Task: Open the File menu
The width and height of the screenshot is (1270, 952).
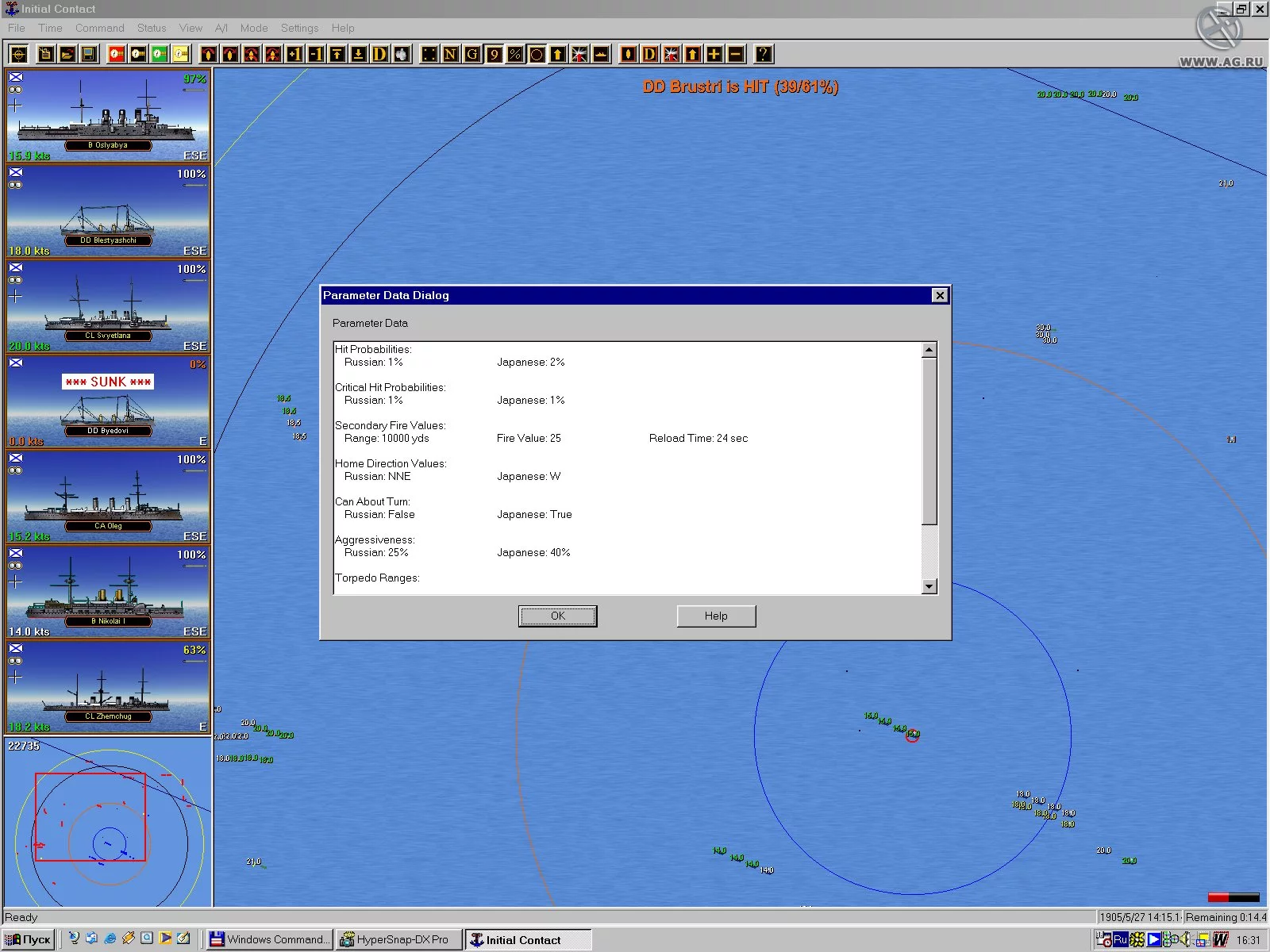Action: click(x=16, y=28)
